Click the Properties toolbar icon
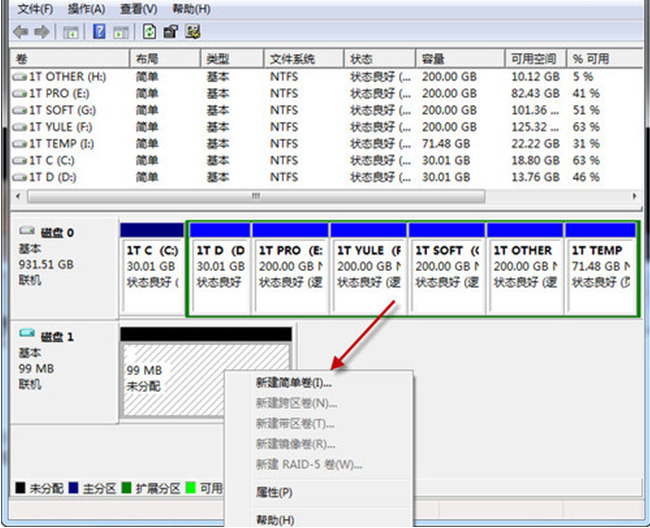This screenshot has height=528, width=650. point(171,32)
